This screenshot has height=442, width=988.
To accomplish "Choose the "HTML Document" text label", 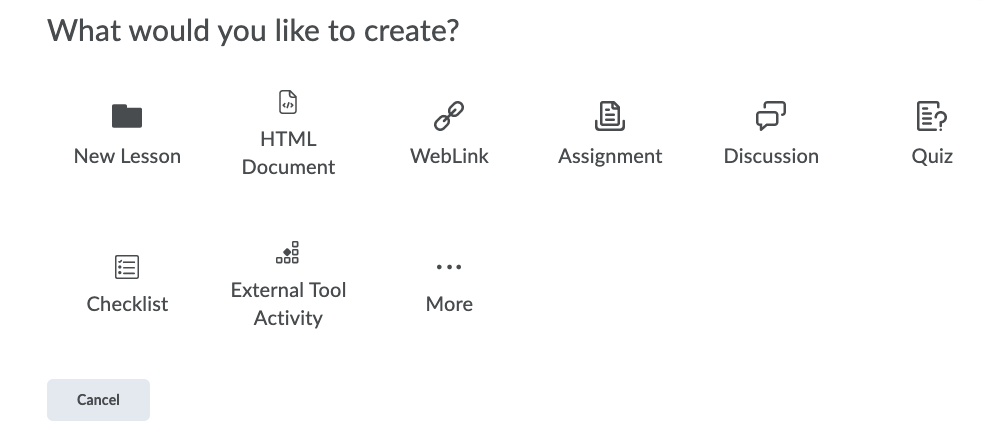I will (x=288, y=153).
